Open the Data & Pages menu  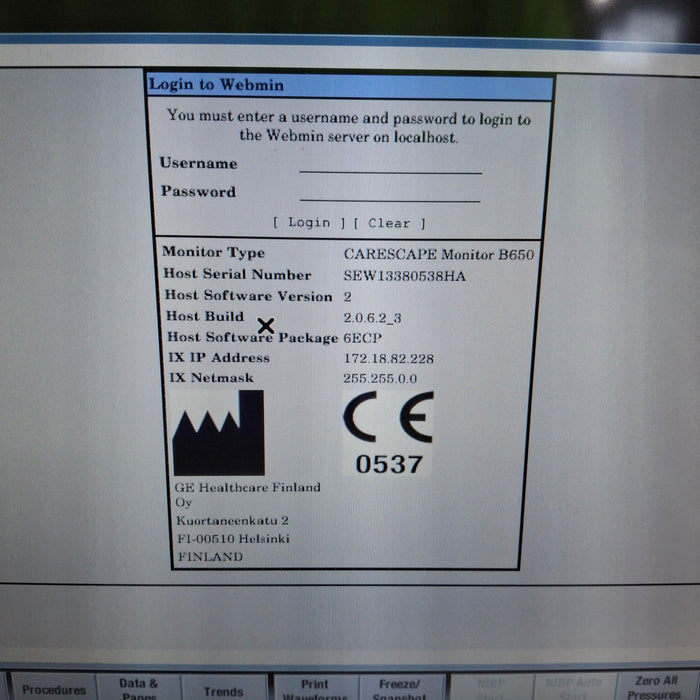click(x=139, y=688)
